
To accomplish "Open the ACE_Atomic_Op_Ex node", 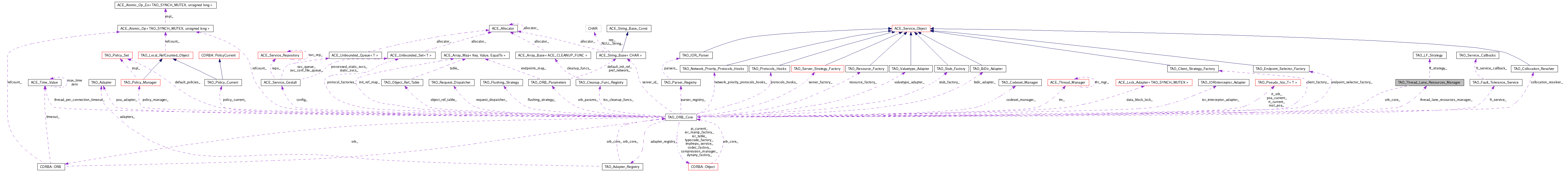I will point(165,5).
